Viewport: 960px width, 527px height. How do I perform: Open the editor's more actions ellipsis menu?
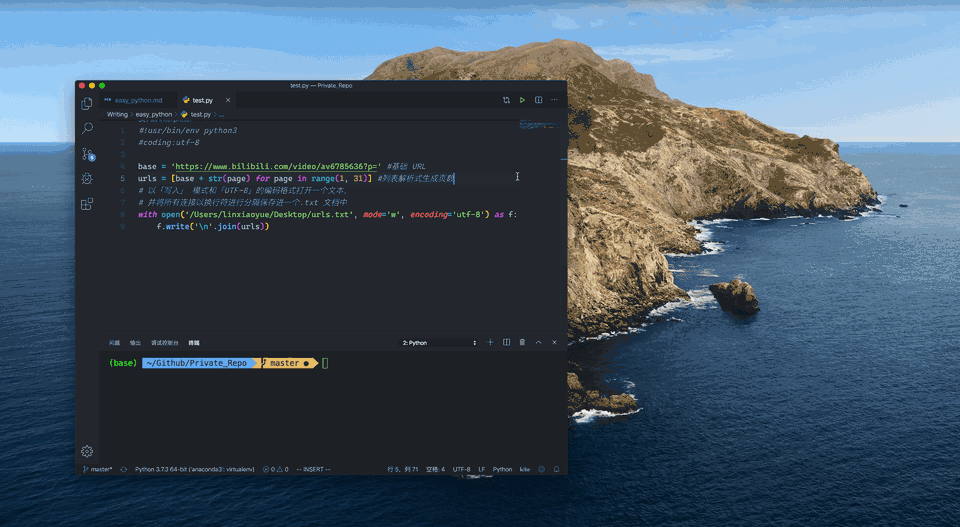[x=554, y=100]
